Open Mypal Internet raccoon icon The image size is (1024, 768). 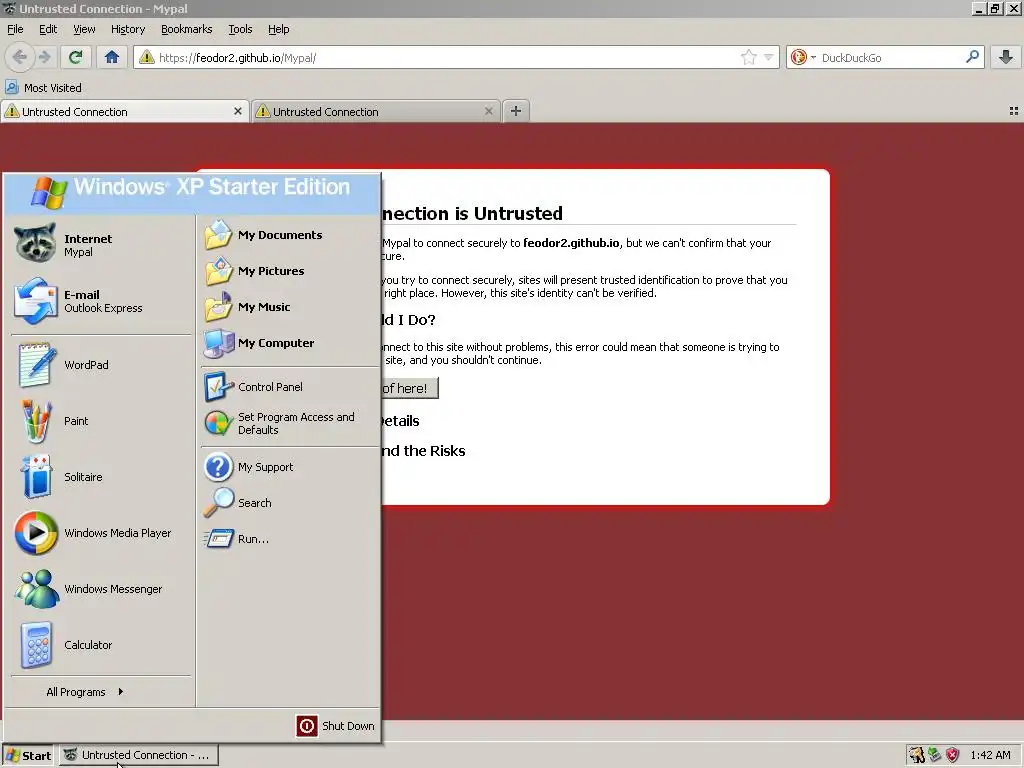pyautogui.click(x=35, y=244)
